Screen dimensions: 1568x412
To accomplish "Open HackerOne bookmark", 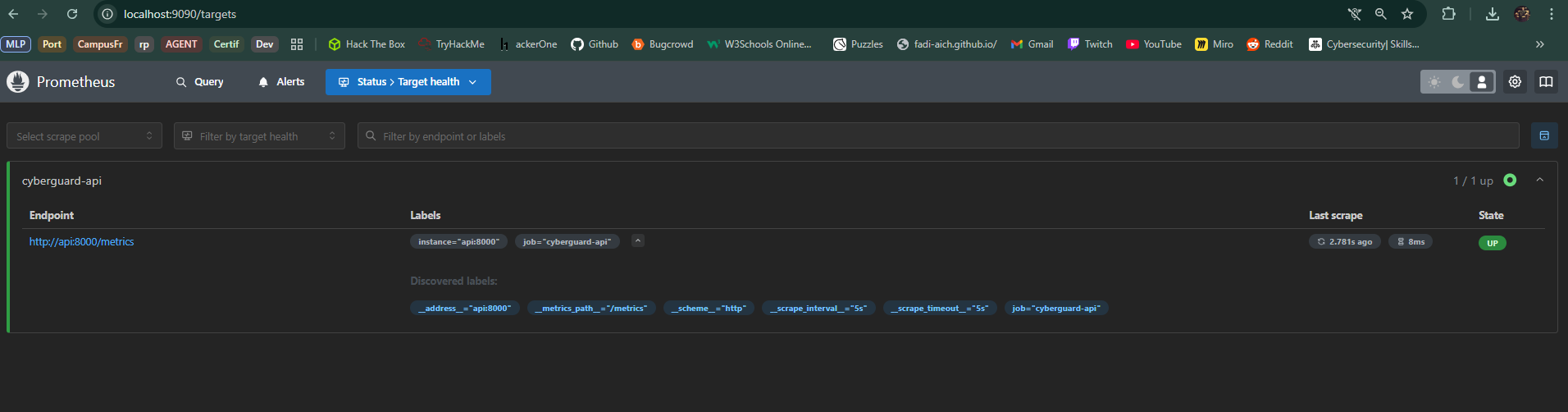I will click(x=528, y=44).
